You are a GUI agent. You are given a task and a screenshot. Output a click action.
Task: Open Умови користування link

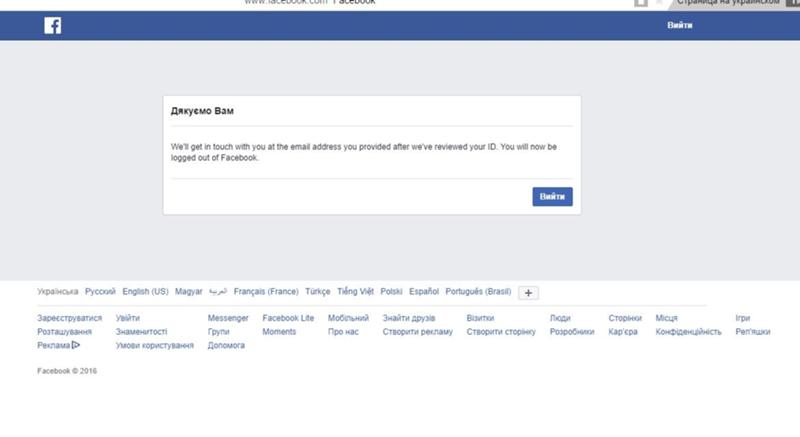coord(155,346)
